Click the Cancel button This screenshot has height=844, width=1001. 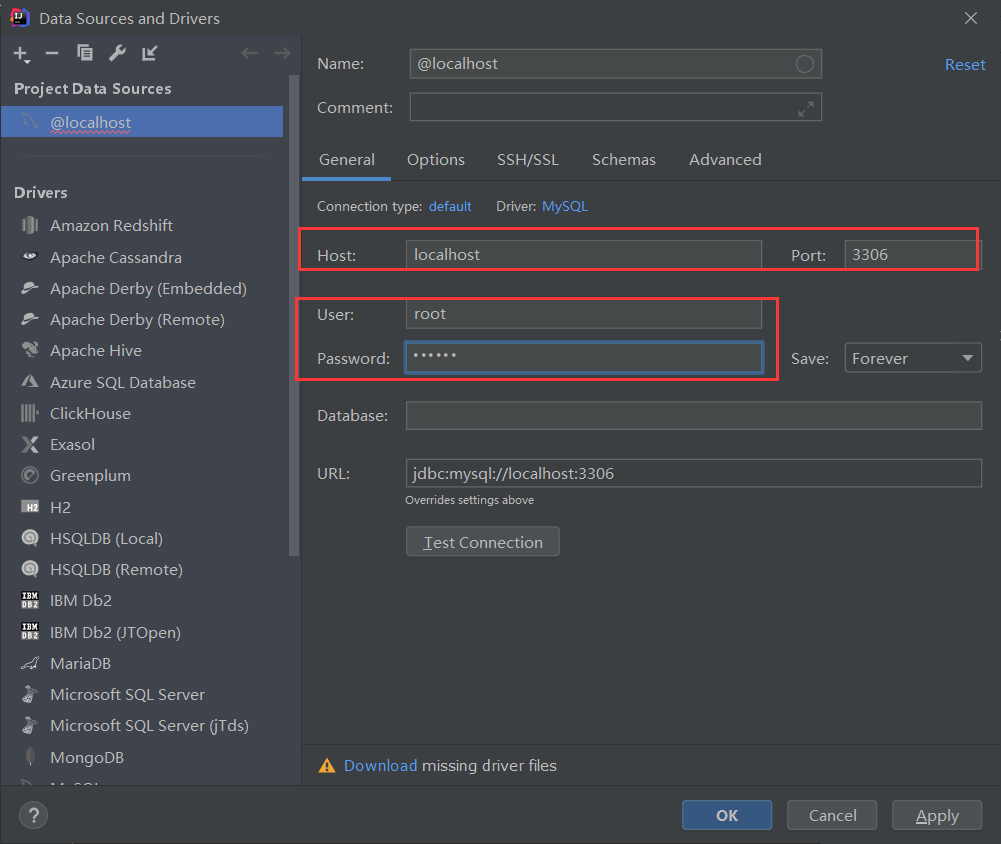[x=832, y=815]
